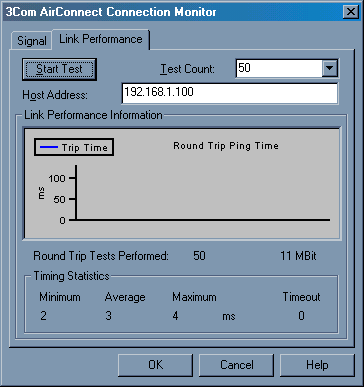This screenshot has width=364, height=387.
Task: Select the Link Performance tab
Action: (101, 39)
